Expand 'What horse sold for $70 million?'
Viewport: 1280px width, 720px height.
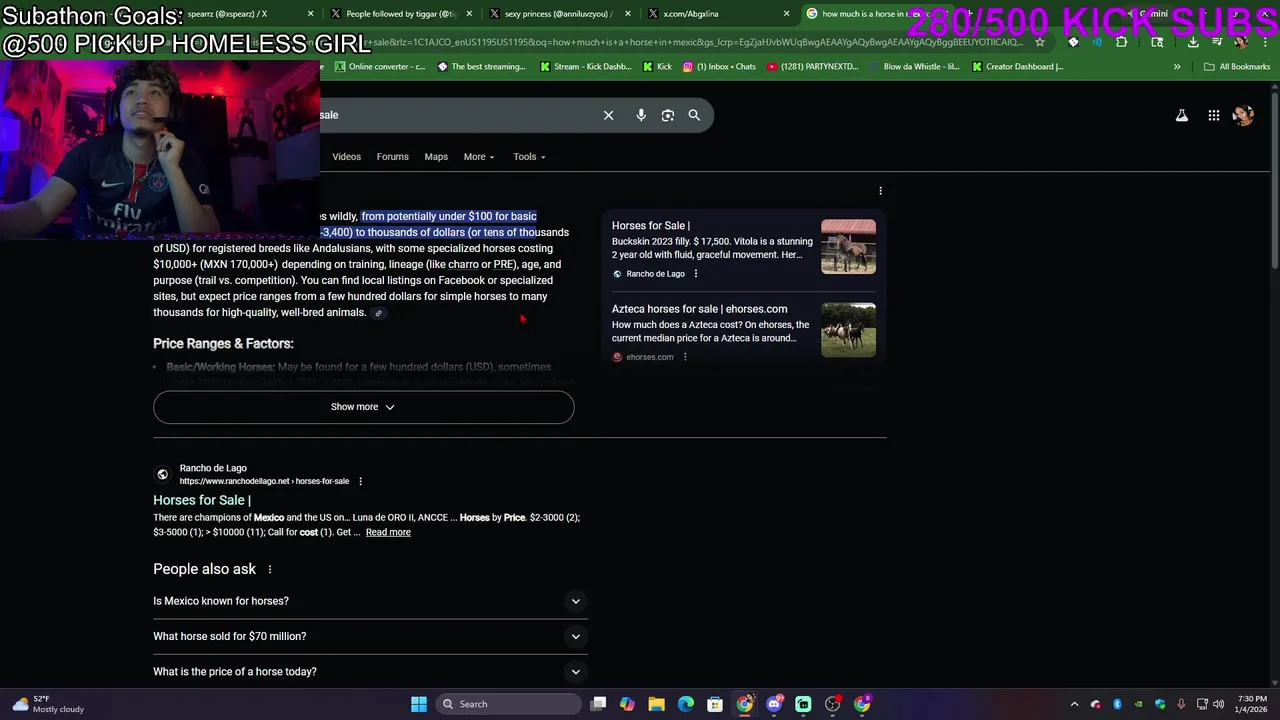pyautogui.click(x=370, y=636)
